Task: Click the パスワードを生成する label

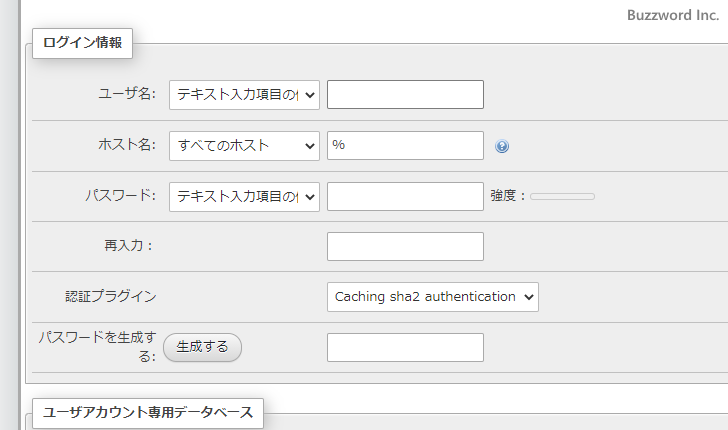Action: pos(98,346)
